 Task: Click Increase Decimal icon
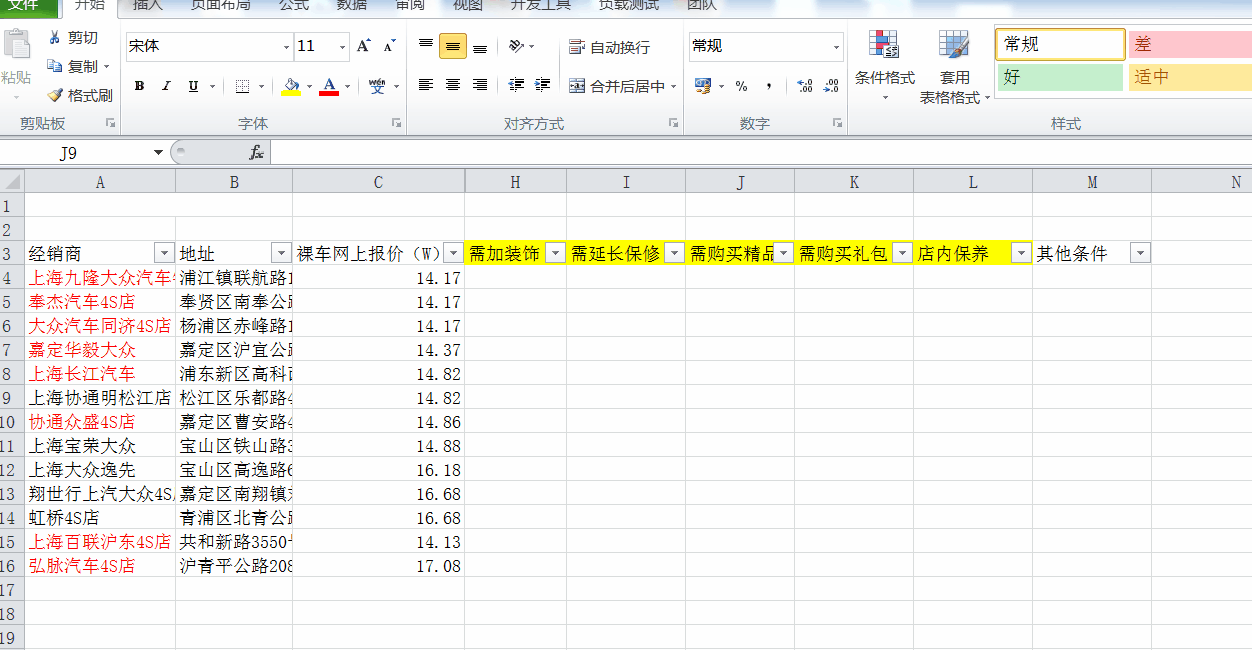[x=805, y=87]
